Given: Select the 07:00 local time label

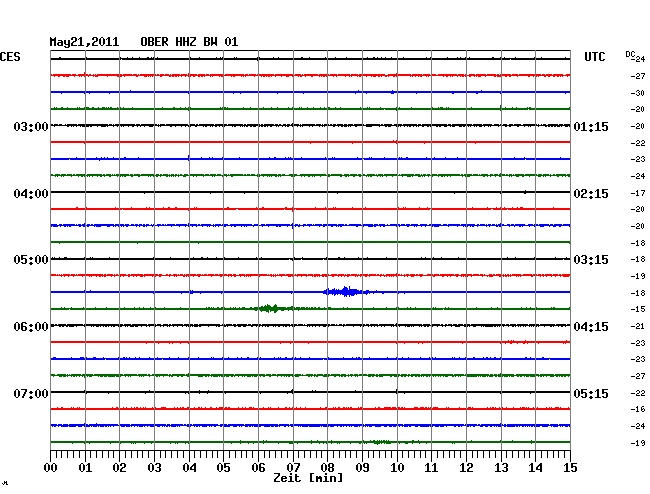Looking at the screenshot, I should point(31,393).
